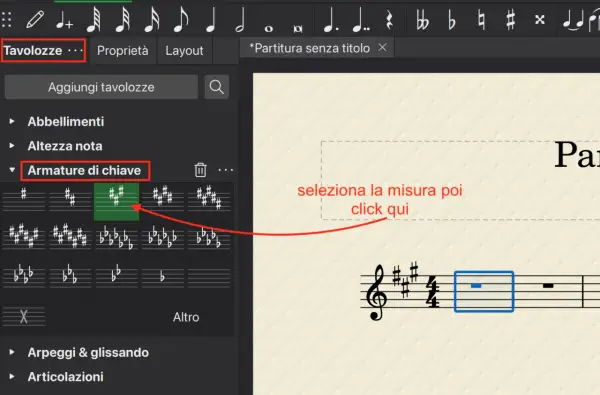
Task: Expand the Articolazioni palette
Action: pyautogui.click(x=12, y=377)
